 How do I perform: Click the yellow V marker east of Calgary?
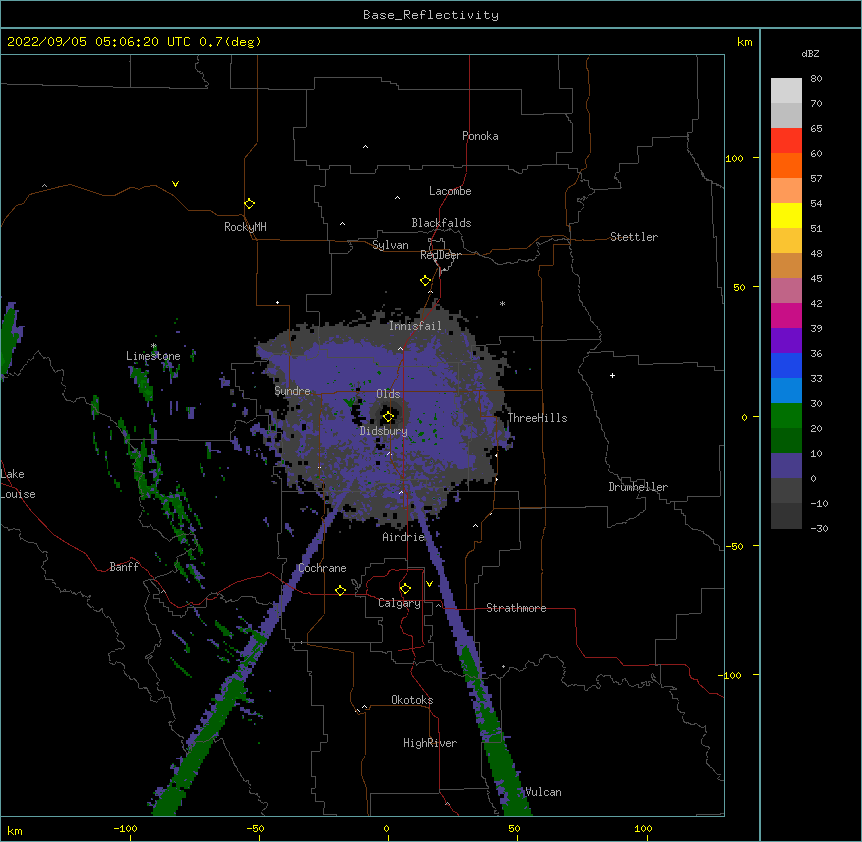click(429, 584)
